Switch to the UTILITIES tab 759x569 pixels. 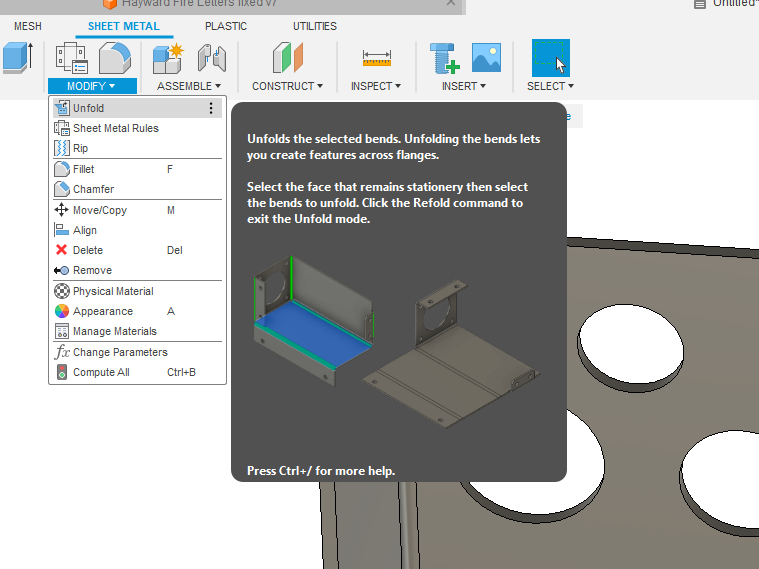click(315, 26)
